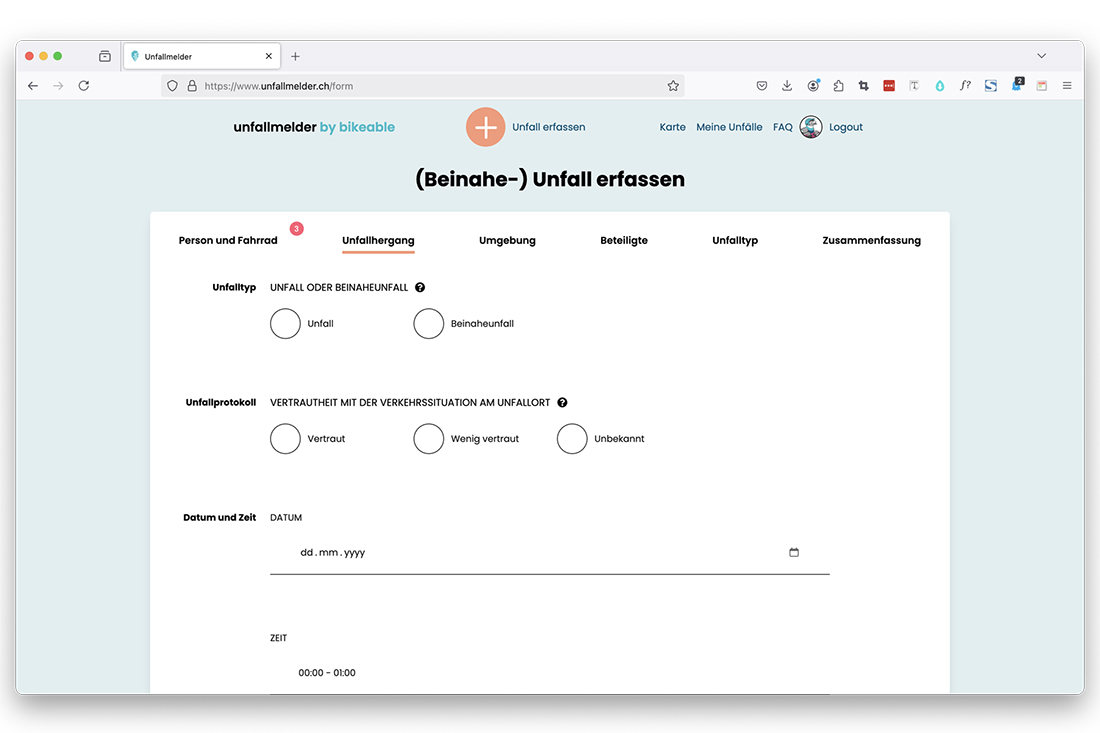Open the Firefox hamburger menu
Viewport: 1100px width, 733px height.
pos(1067,86)
